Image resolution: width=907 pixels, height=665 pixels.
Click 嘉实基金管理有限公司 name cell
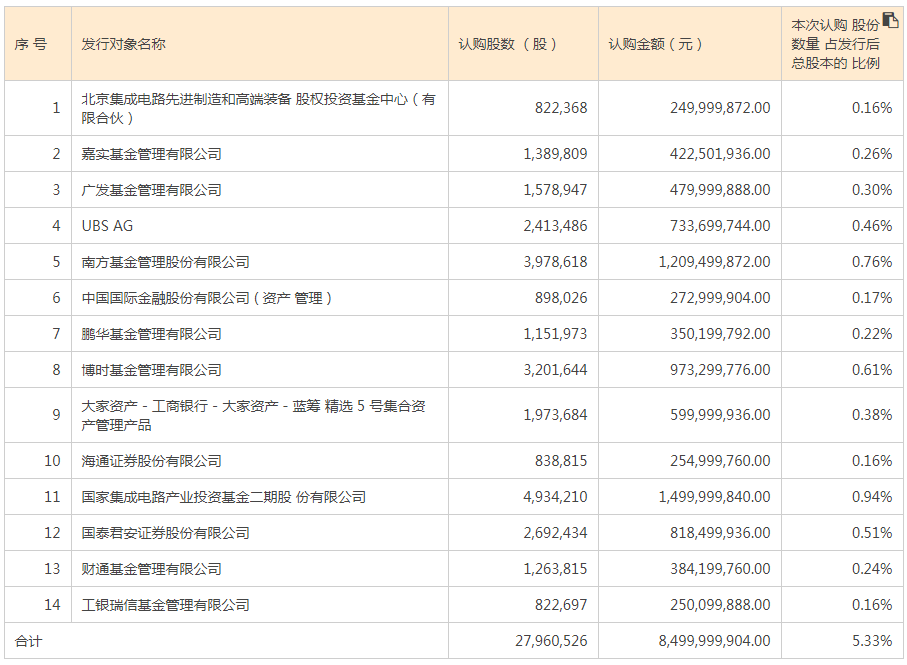[x=260, y=154]
